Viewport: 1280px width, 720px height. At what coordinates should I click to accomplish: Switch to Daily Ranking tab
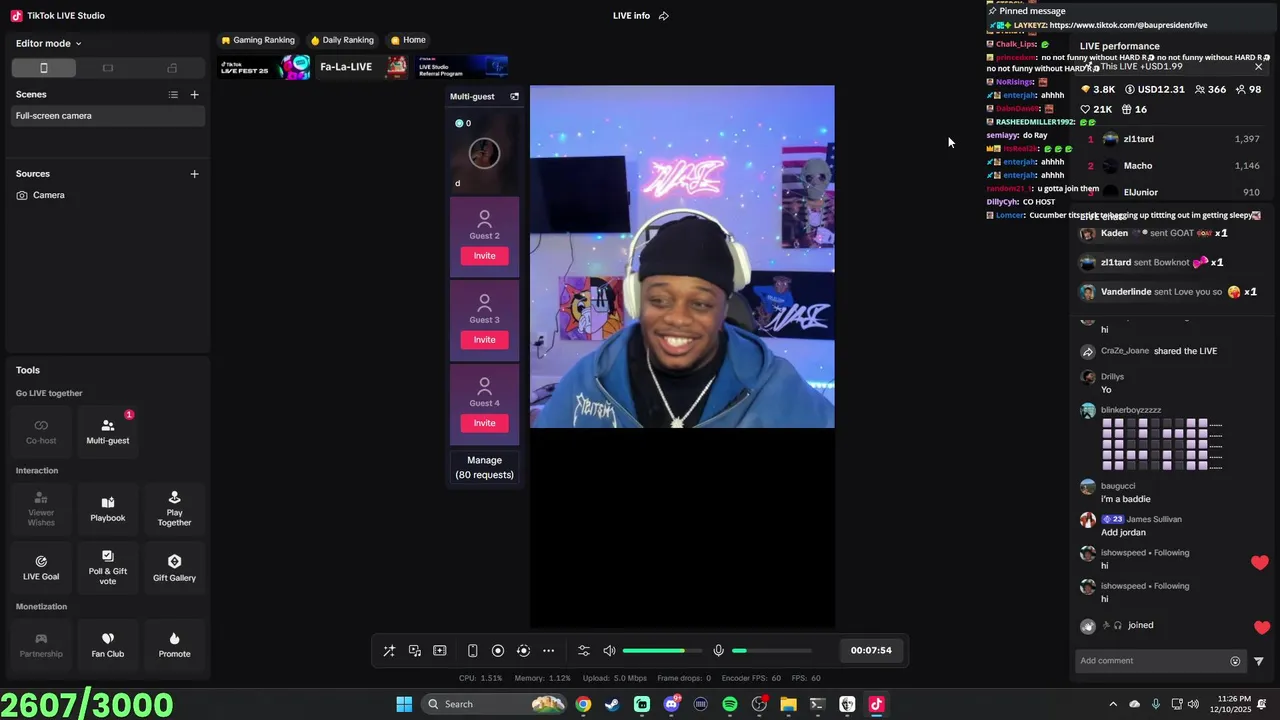(342, 40)
